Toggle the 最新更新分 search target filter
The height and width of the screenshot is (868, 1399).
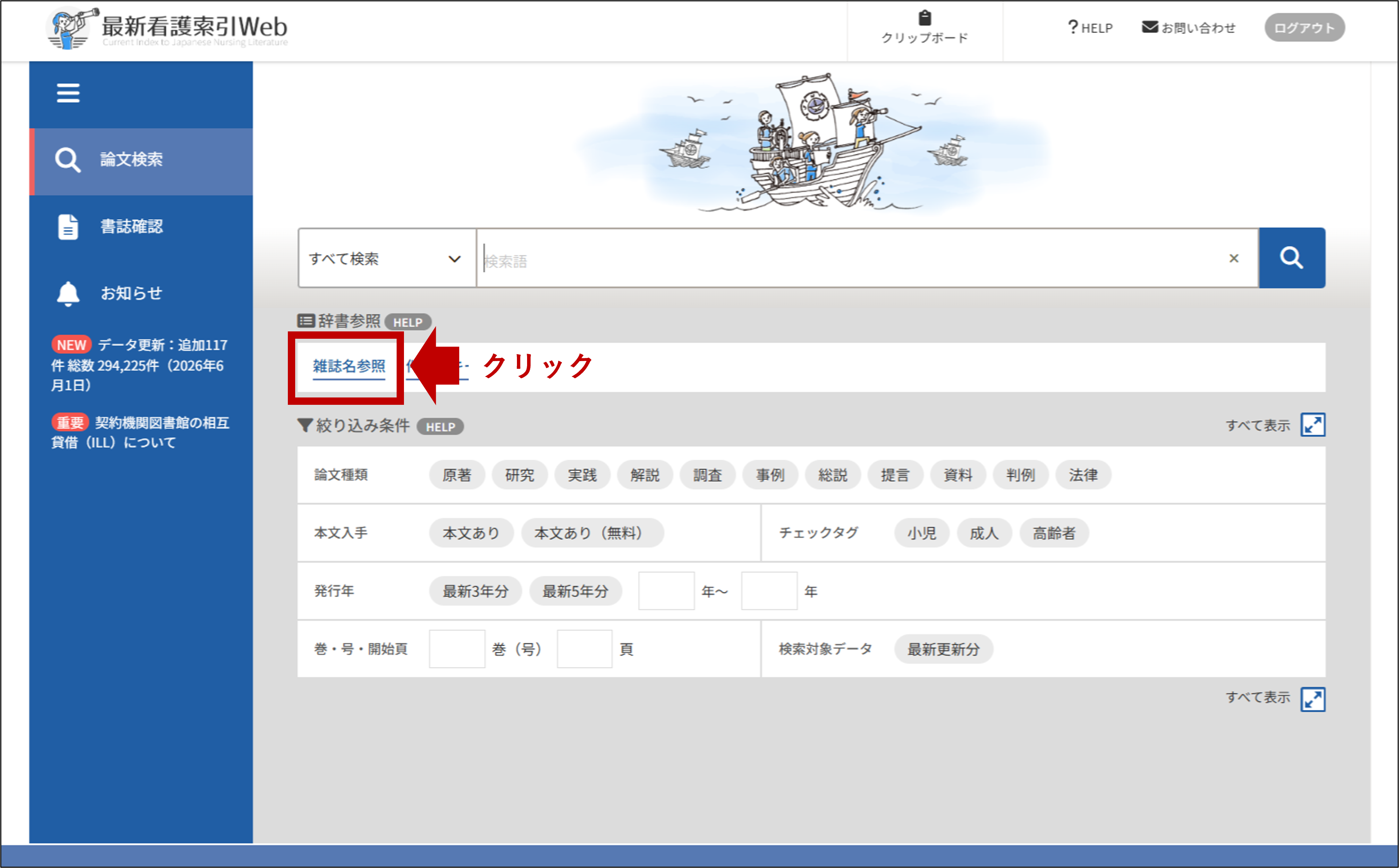tap(943, 649)
